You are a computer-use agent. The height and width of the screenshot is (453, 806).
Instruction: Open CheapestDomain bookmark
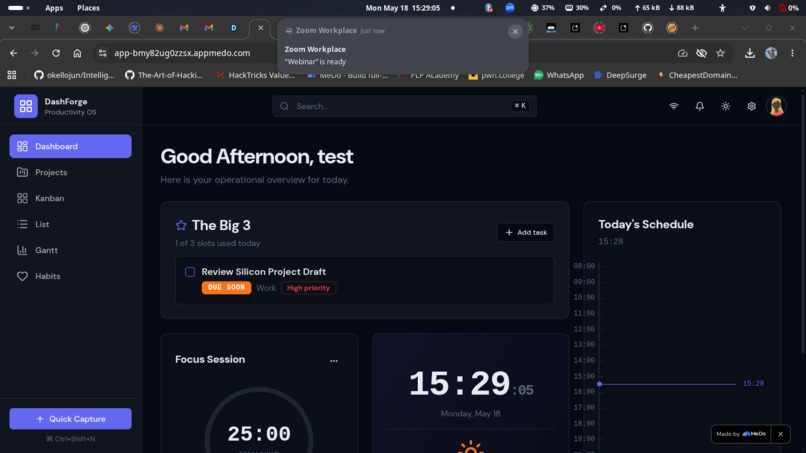click(697, 75)
